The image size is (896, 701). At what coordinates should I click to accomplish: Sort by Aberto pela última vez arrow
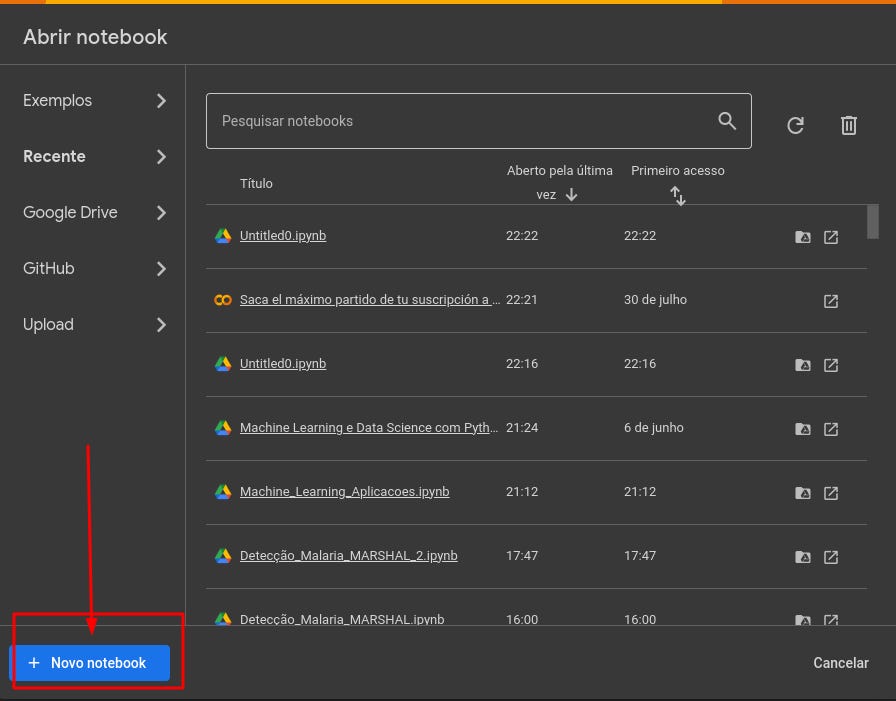(571, 195)
